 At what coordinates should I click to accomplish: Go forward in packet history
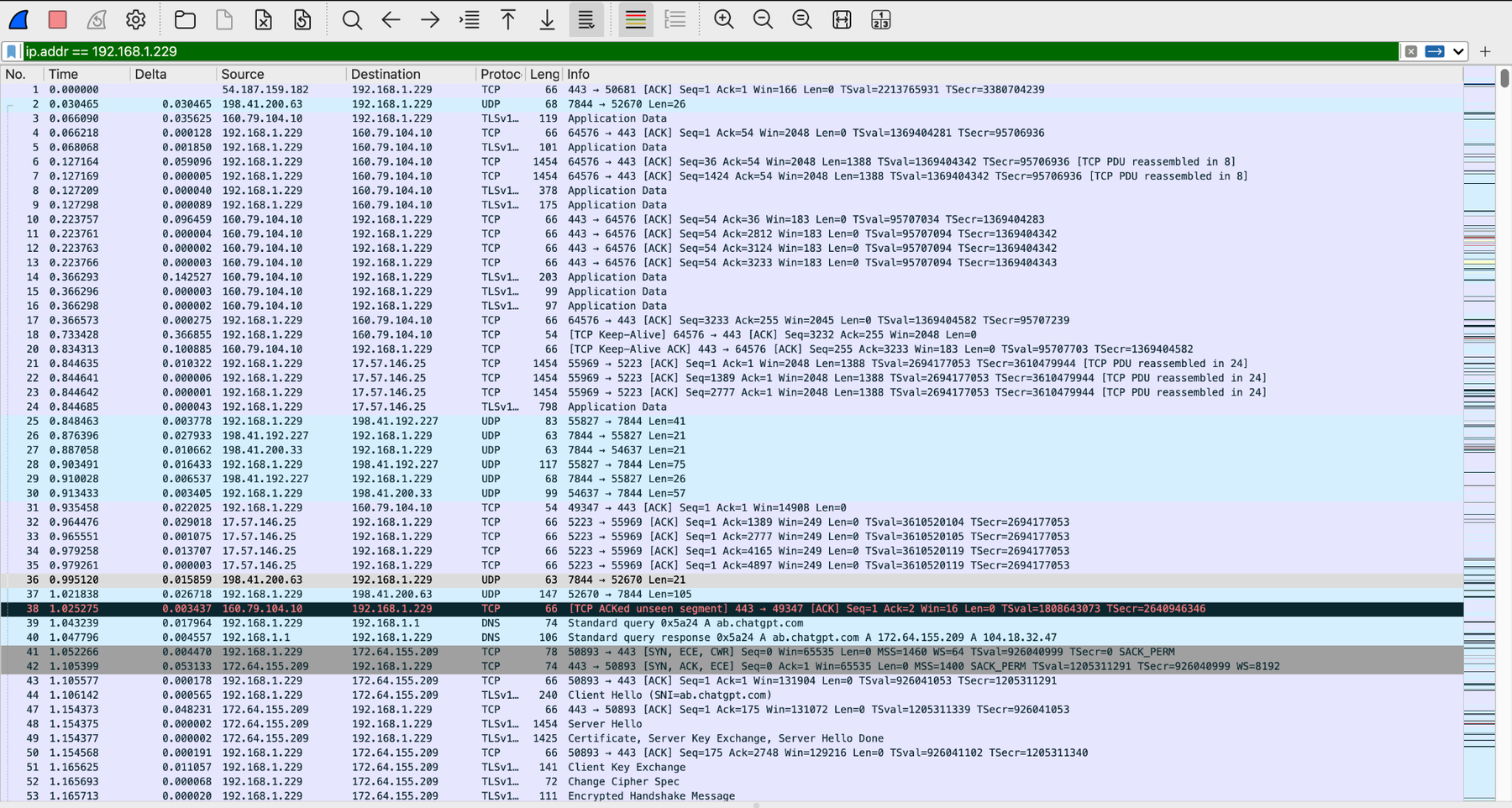pyautogui.click(x=430, y=19)
